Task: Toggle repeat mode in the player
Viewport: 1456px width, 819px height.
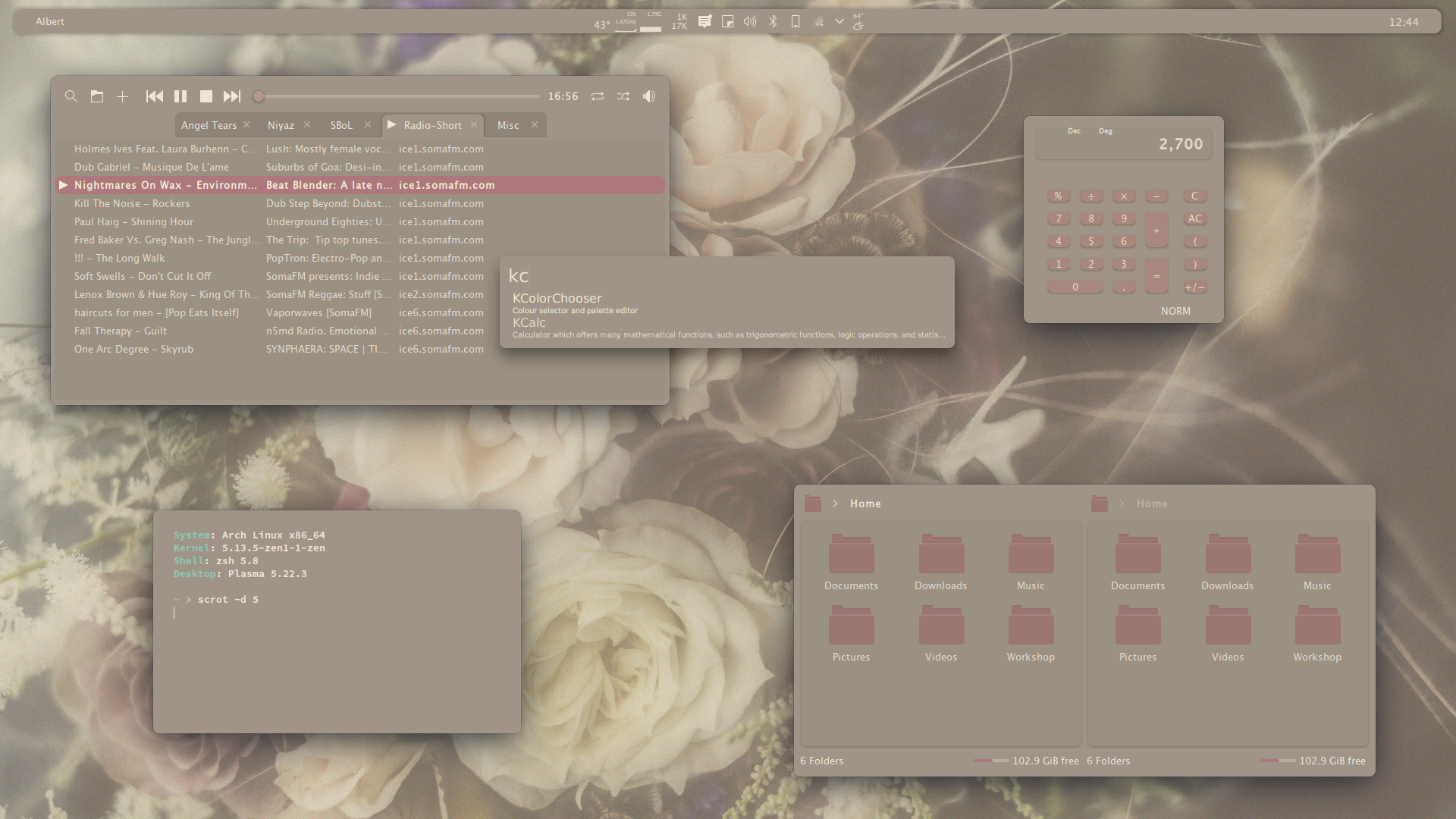Action: (x=598, y=96)
